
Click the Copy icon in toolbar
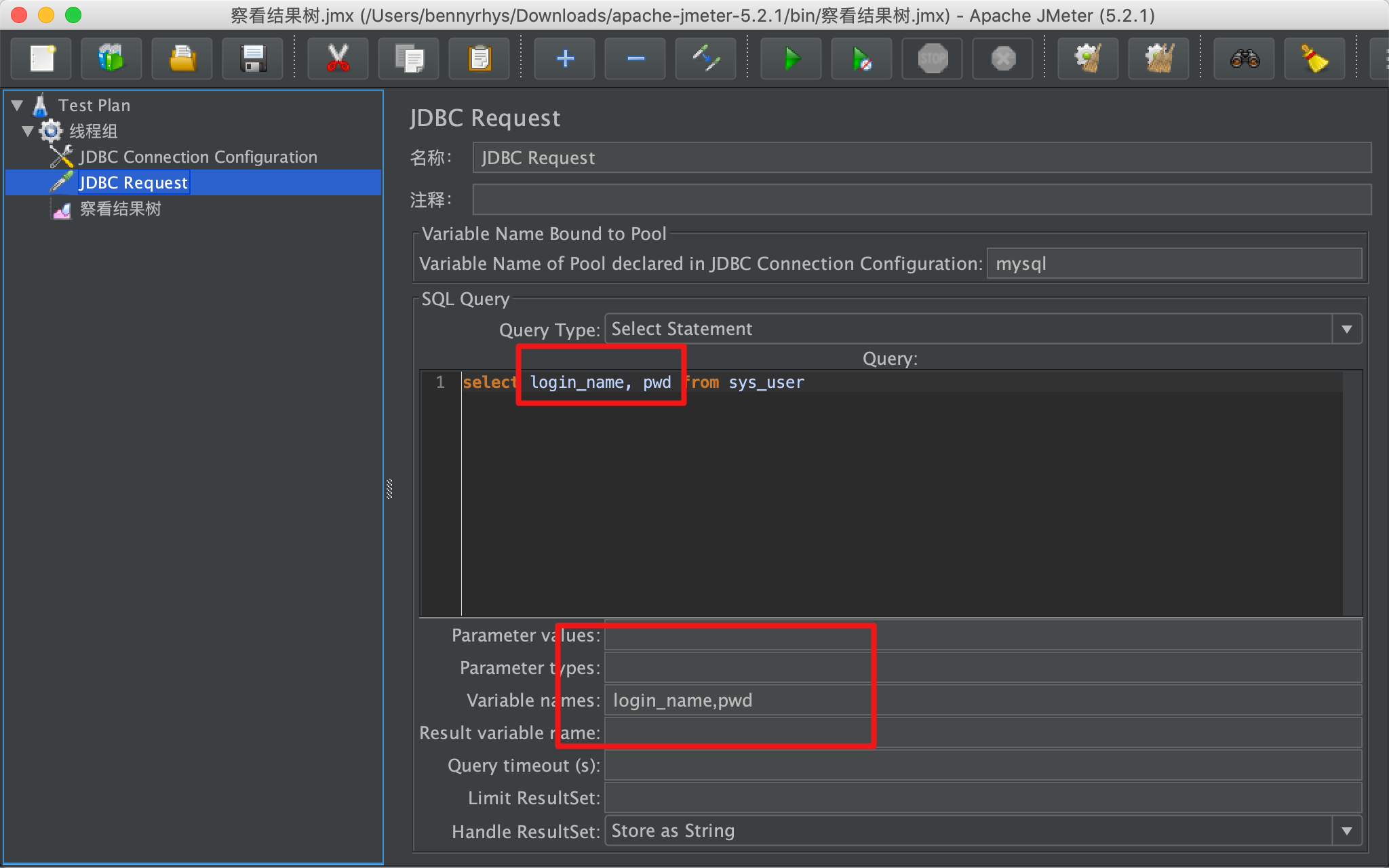tap(409, 59)
